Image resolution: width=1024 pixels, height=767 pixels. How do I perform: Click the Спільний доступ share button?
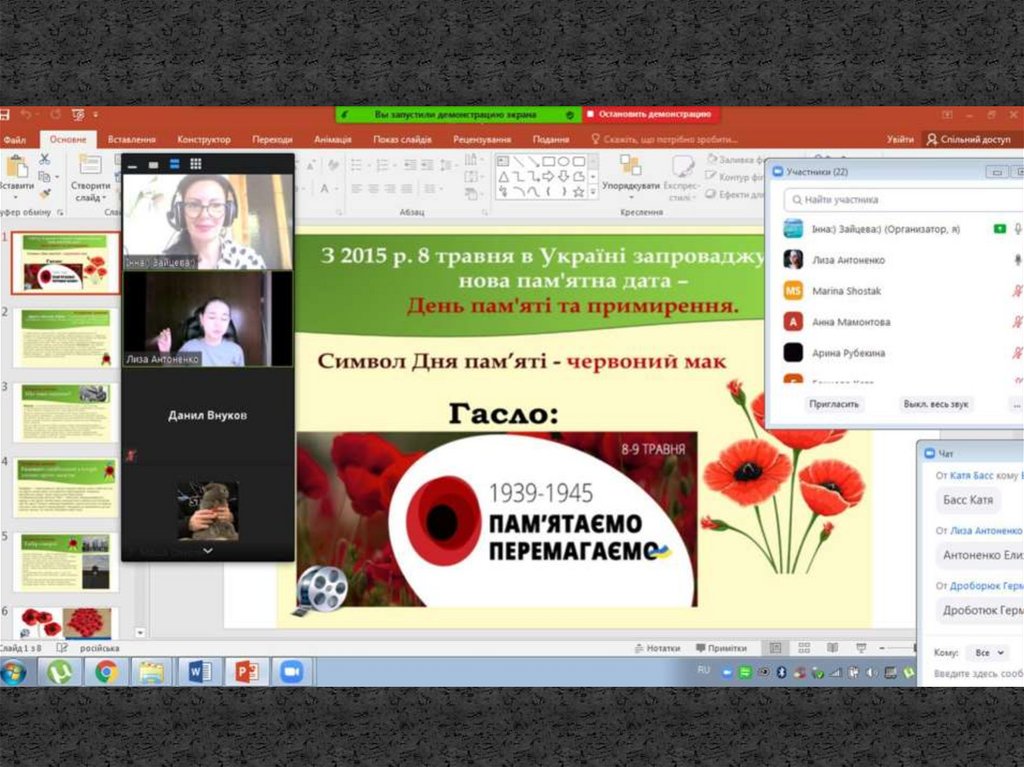click(969, 139)
